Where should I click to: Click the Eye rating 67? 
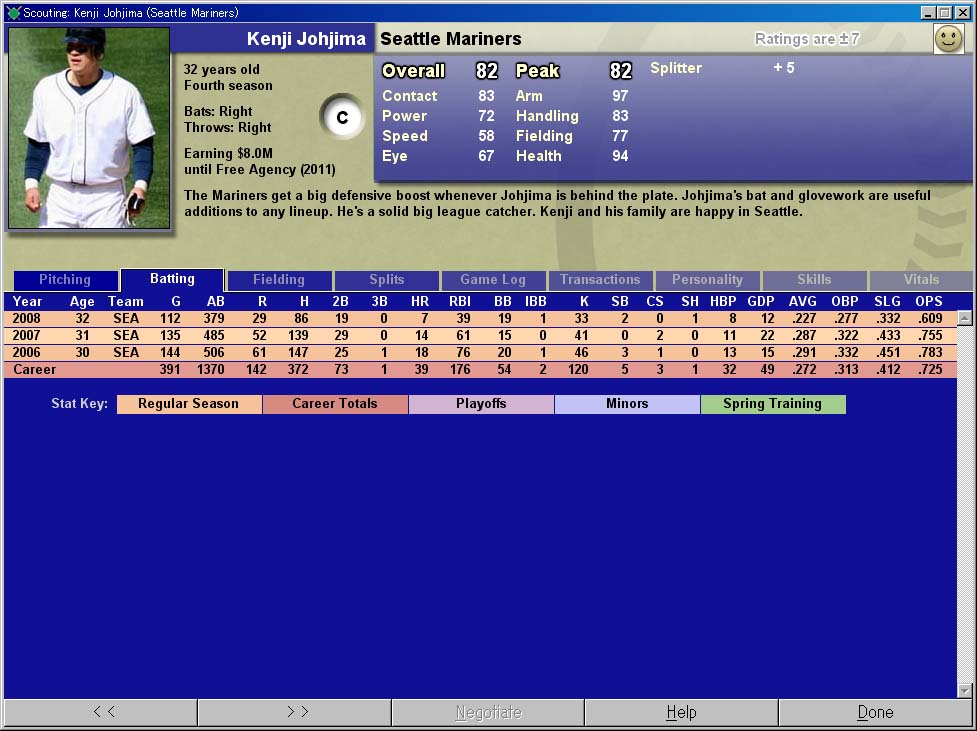click(x=486, y=156)
